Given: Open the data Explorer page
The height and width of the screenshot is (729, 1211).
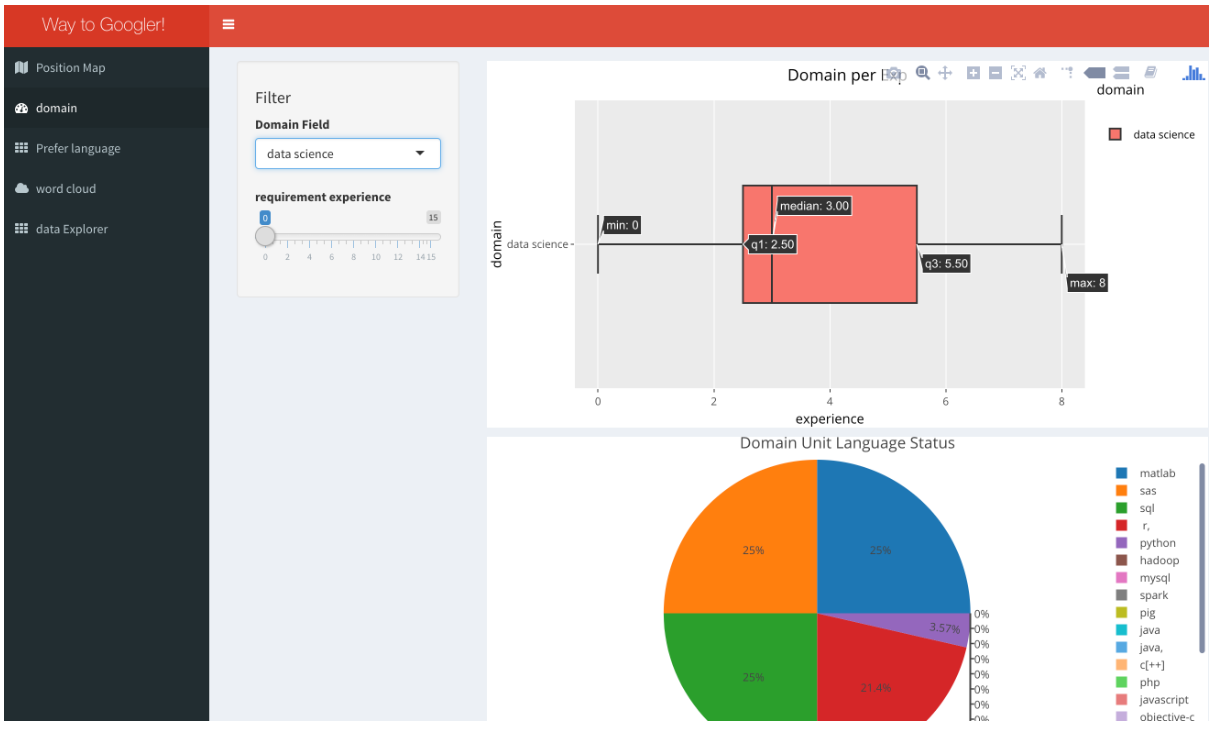Looking at the screenshot, I should [x=107, y=229].
